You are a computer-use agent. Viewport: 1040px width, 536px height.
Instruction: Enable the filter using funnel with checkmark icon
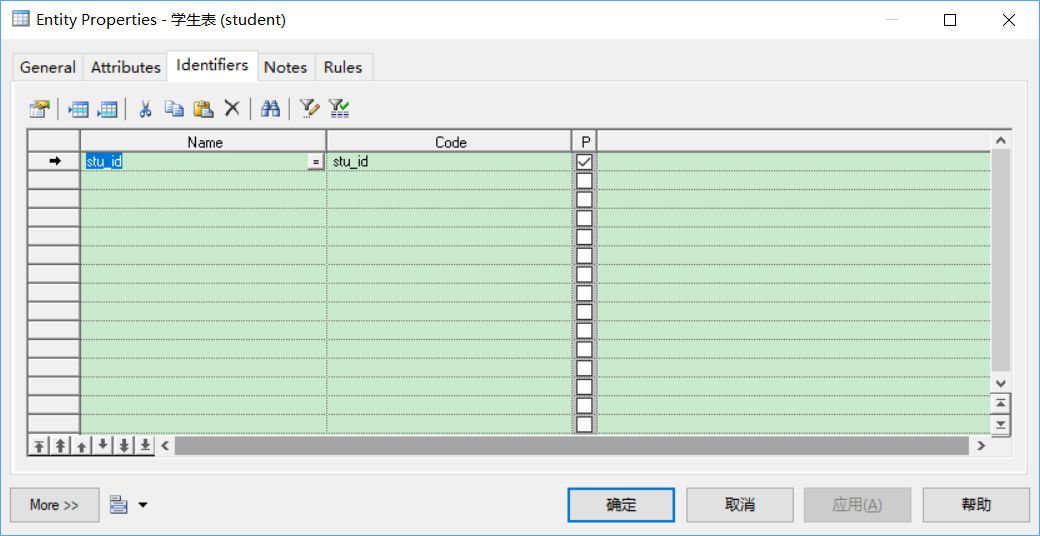[x=339, y=109]
